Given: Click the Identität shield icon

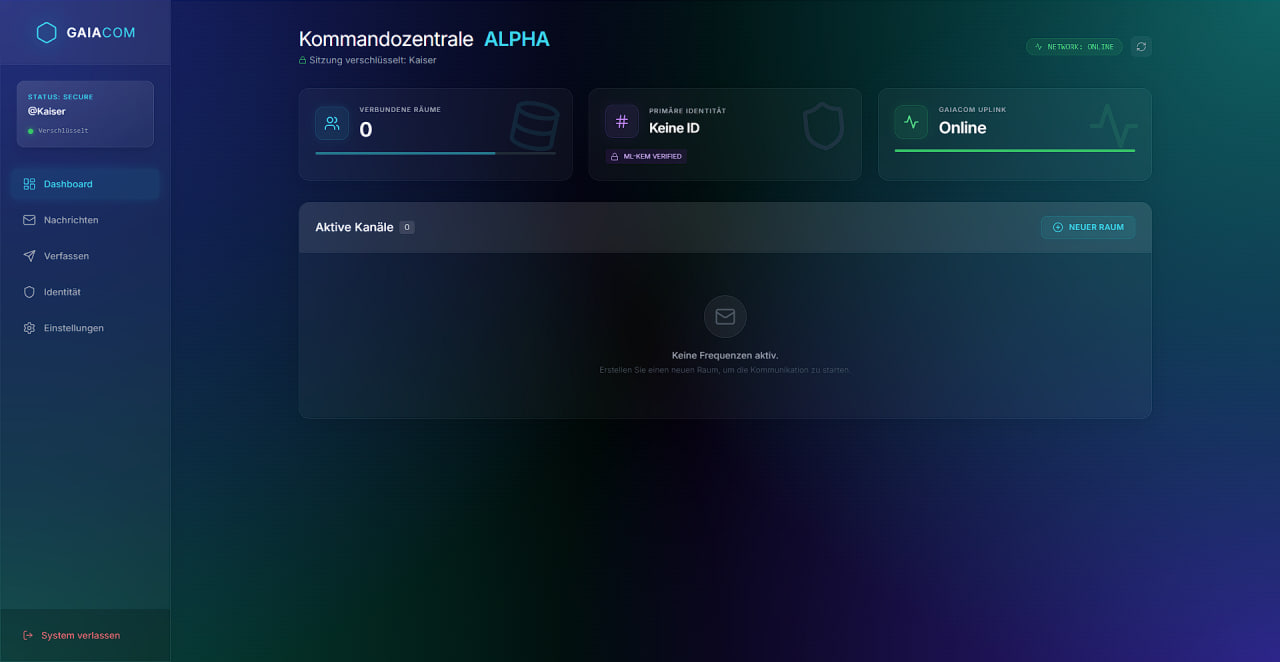Looking at the screenshot, I should [31, 291].
